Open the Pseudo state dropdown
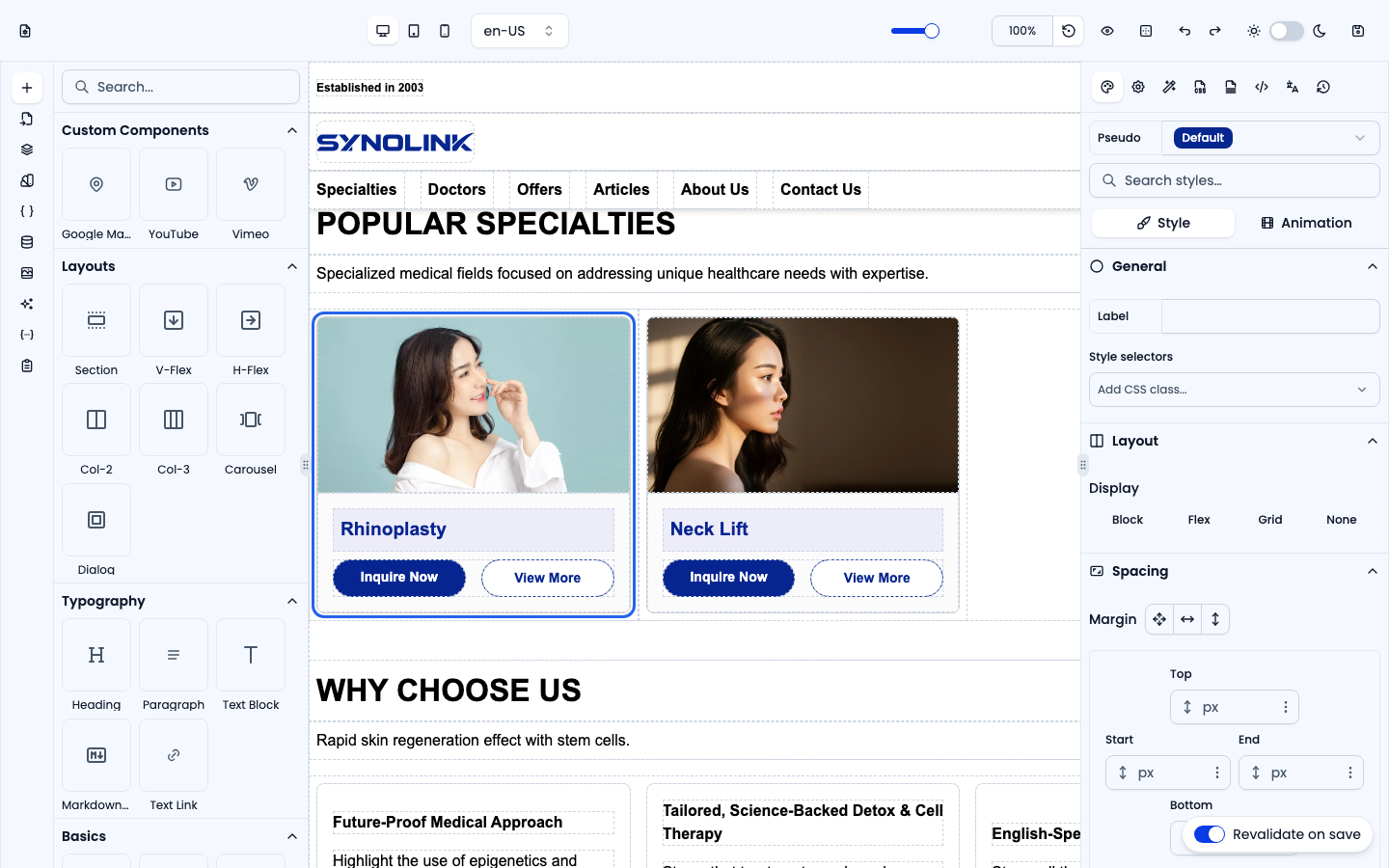The image size is (1389, 868). coord(1270,138)
